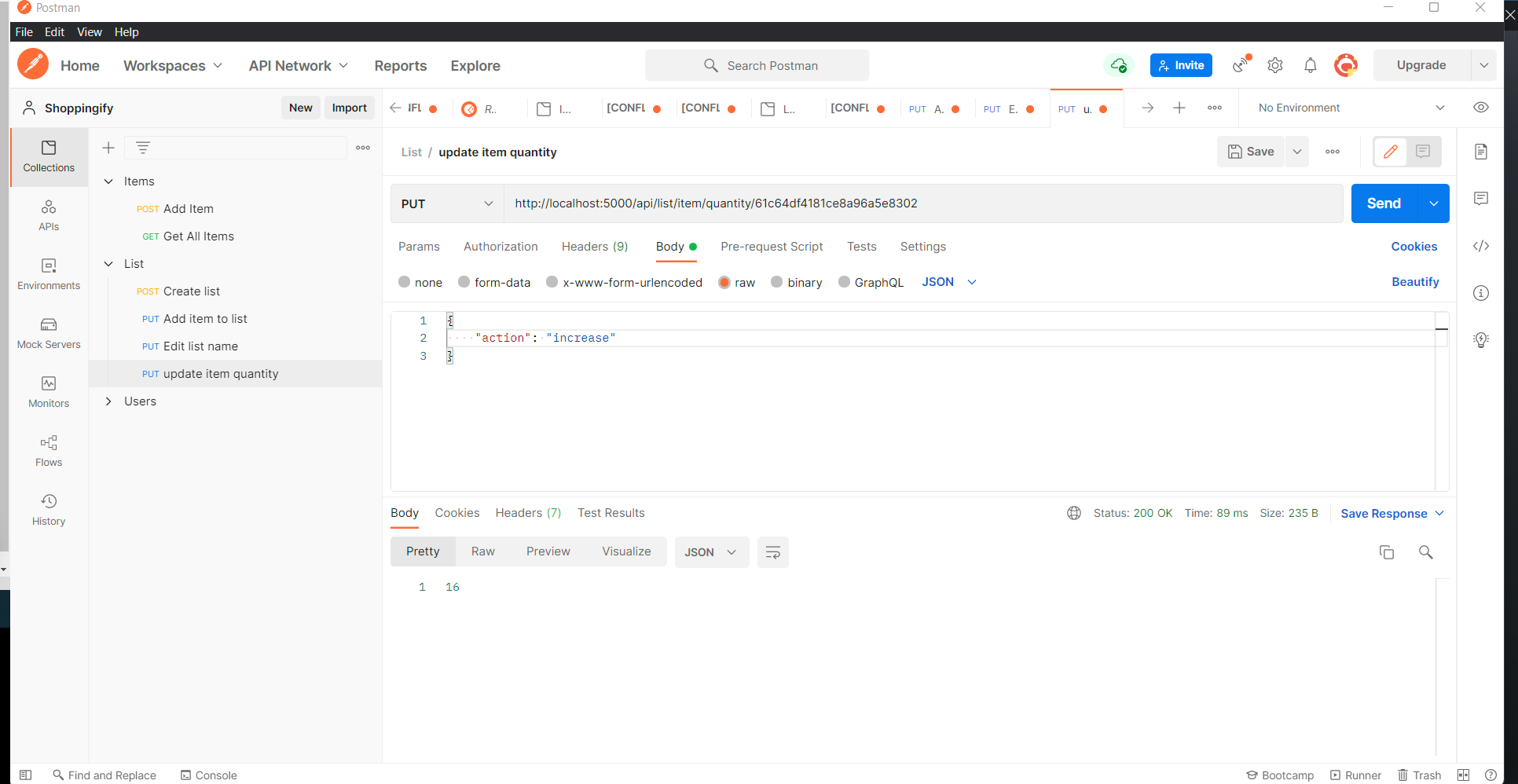Viewport: 1518px width, 784px height.
Task: Open the Environments sidebar section
Action: click(49, 275)
